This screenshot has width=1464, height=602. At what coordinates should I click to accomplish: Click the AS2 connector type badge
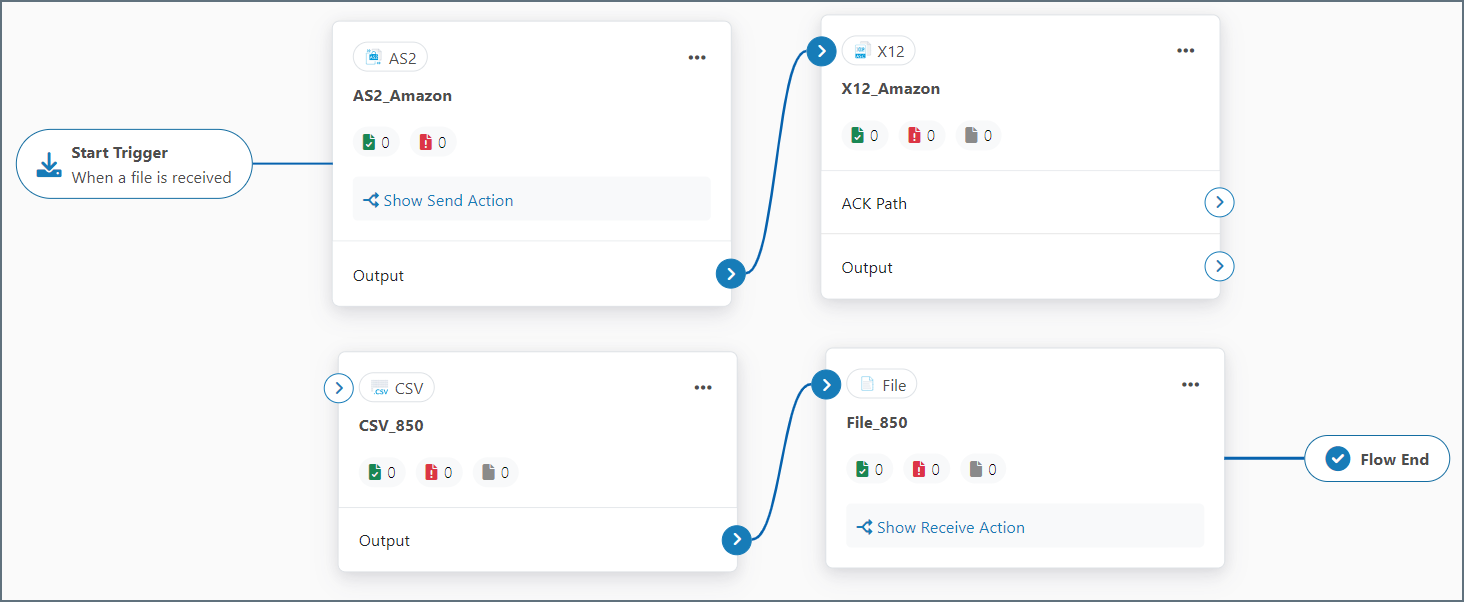pyautogui.click(x=390, y=58)
